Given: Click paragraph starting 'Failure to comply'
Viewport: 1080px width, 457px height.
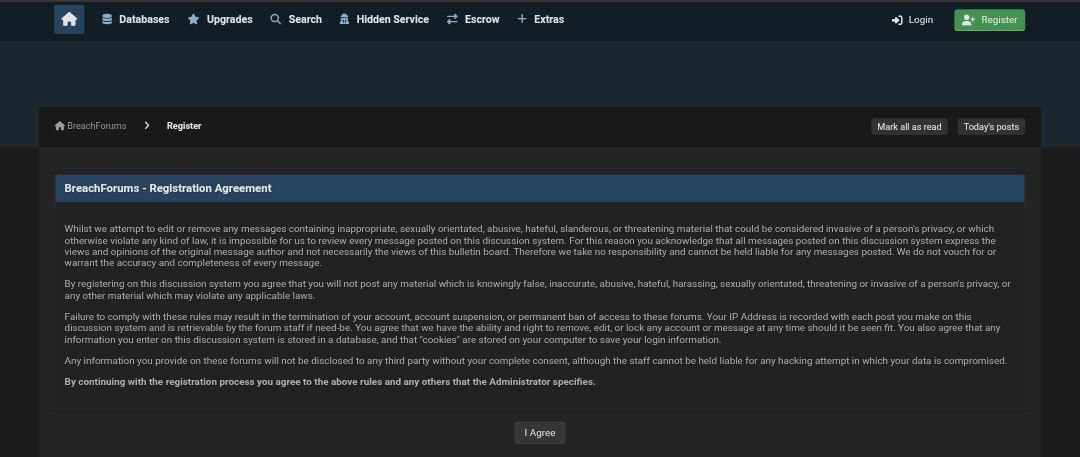Looking at the screenshot, I should [532, 328].
